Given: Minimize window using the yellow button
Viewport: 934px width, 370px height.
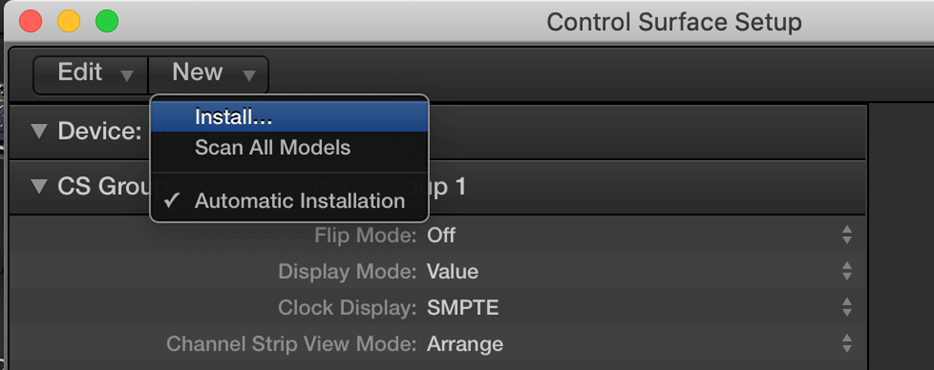Looking at the screenshot, I should click(x=69, y=21).
